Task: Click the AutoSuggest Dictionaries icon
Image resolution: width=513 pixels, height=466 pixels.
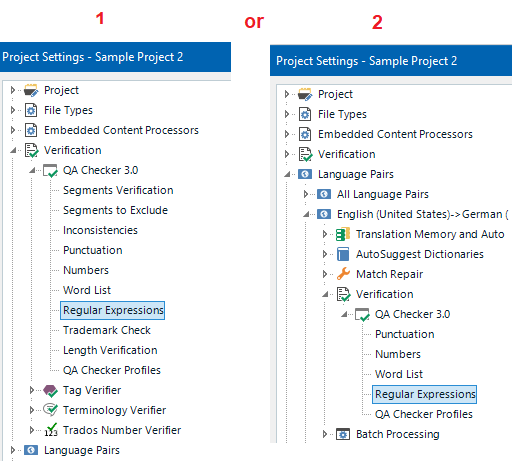Action: pyautogui.click(x=343, y=254)
